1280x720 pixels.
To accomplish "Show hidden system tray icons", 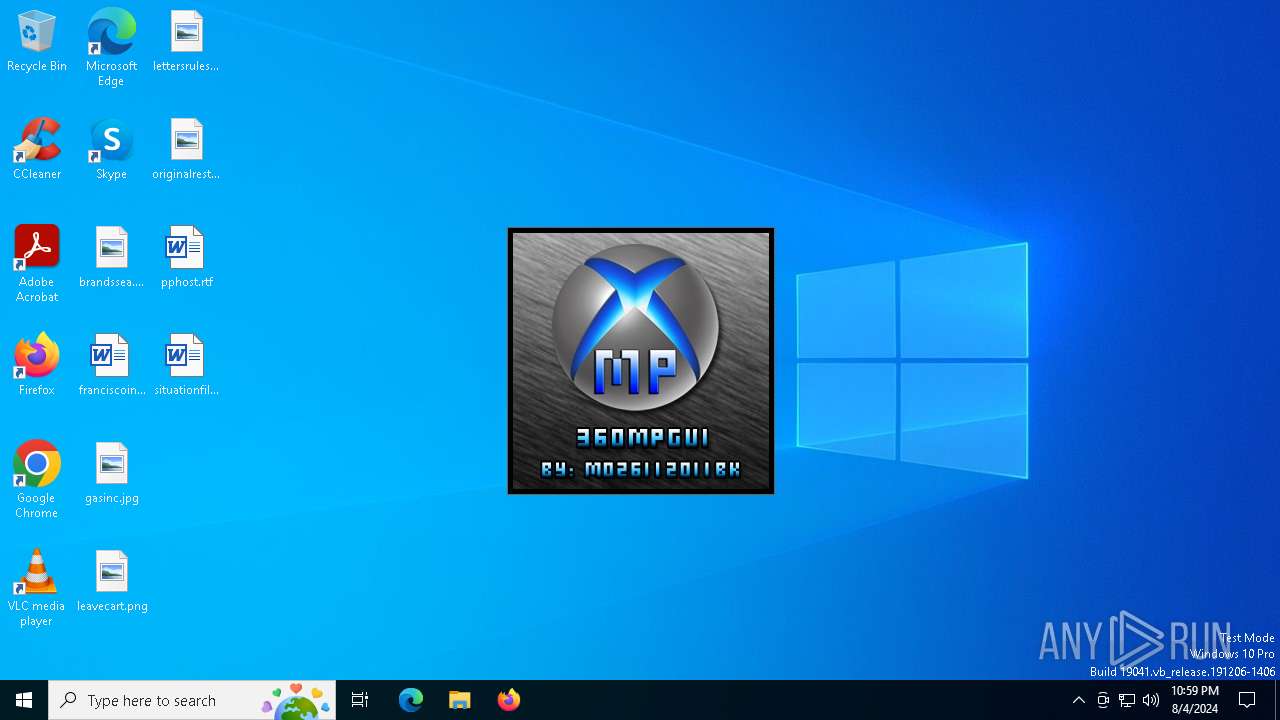I will click(x=1078, y=700).
